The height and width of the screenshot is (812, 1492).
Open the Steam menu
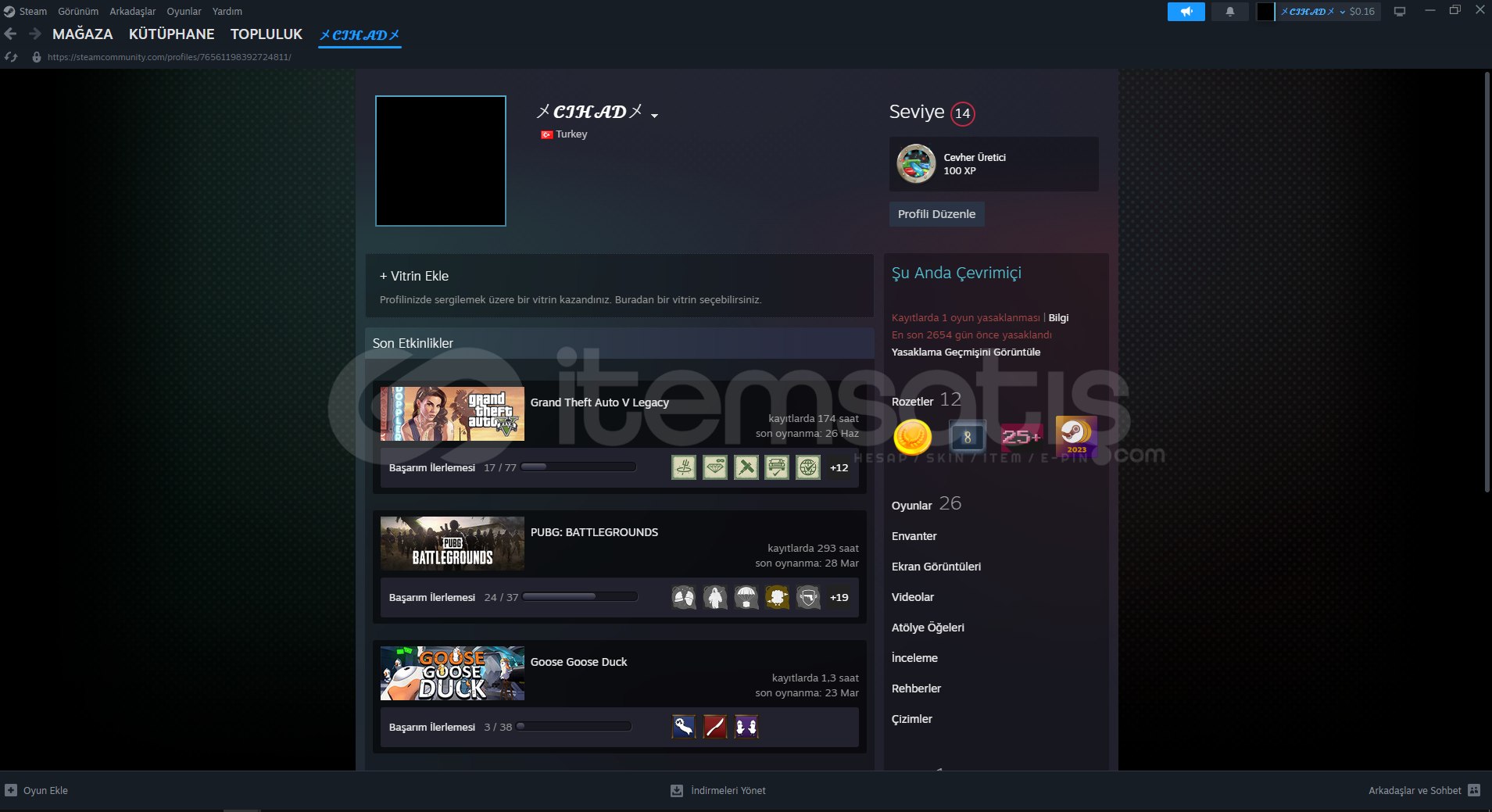(33, 11)
